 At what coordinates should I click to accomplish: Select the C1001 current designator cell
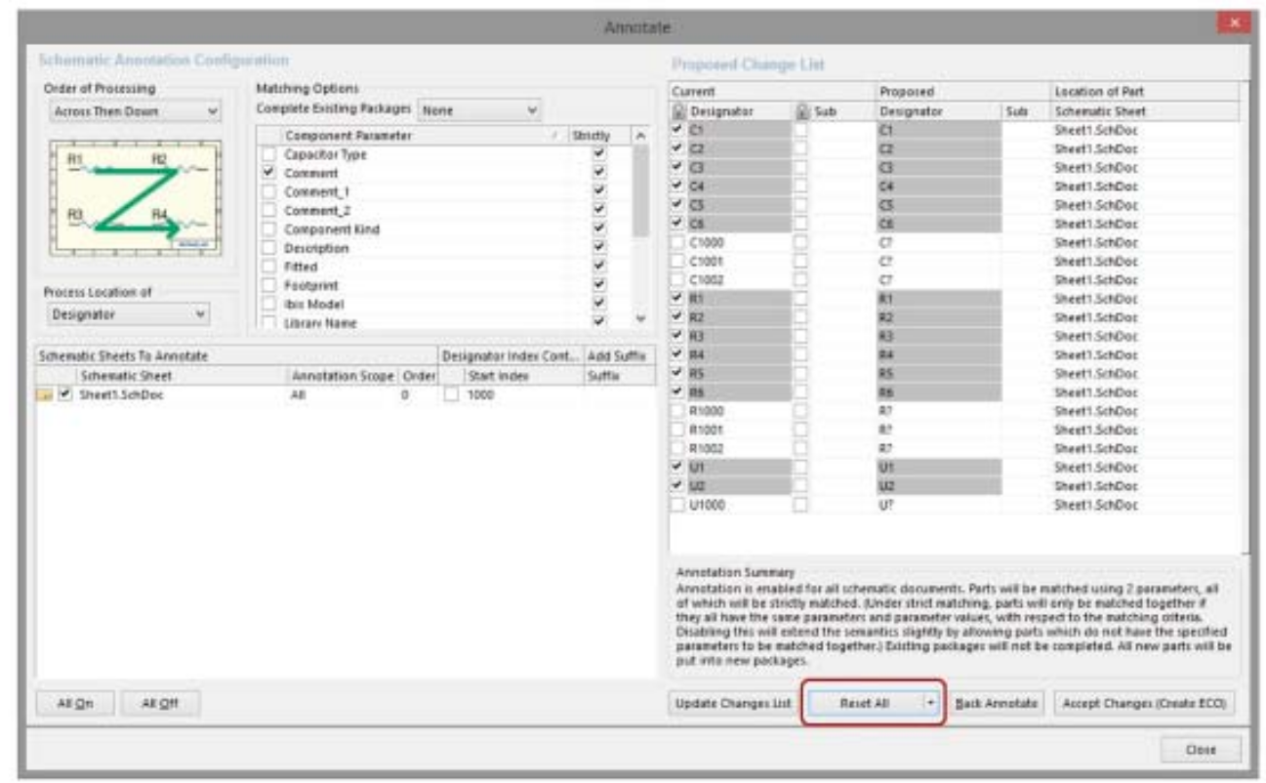[740, 262]
